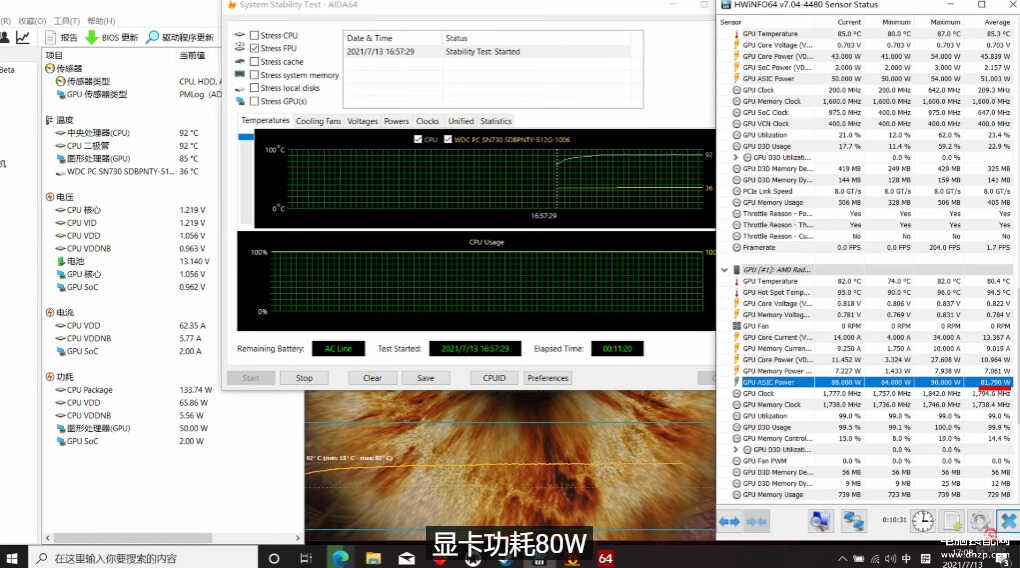Click the 中 input method indicator
Image resolution: width=1020 pixels, height=568 pixels.
(x=906, y=558)
